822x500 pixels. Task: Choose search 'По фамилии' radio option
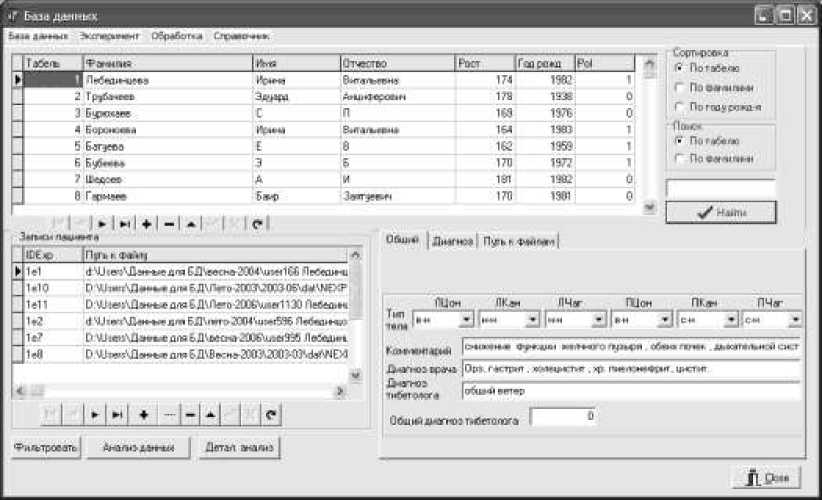pos(682,159)
